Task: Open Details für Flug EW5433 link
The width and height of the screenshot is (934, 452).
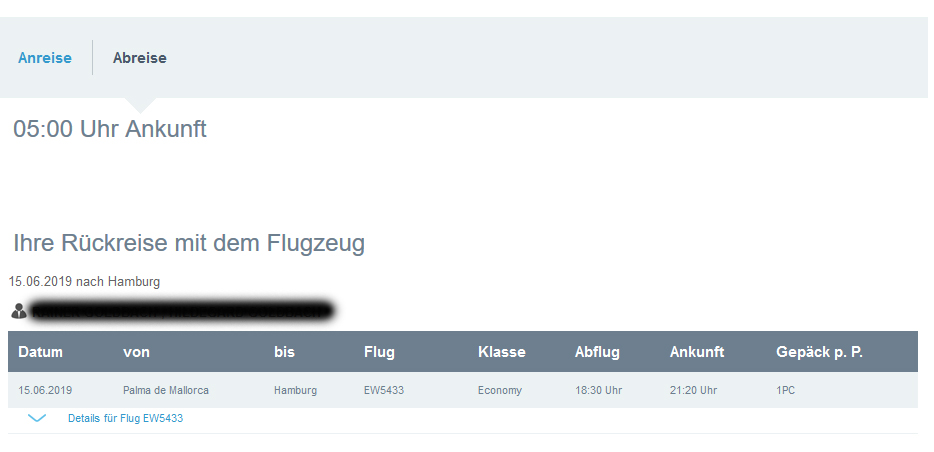Action: point(125,418)
